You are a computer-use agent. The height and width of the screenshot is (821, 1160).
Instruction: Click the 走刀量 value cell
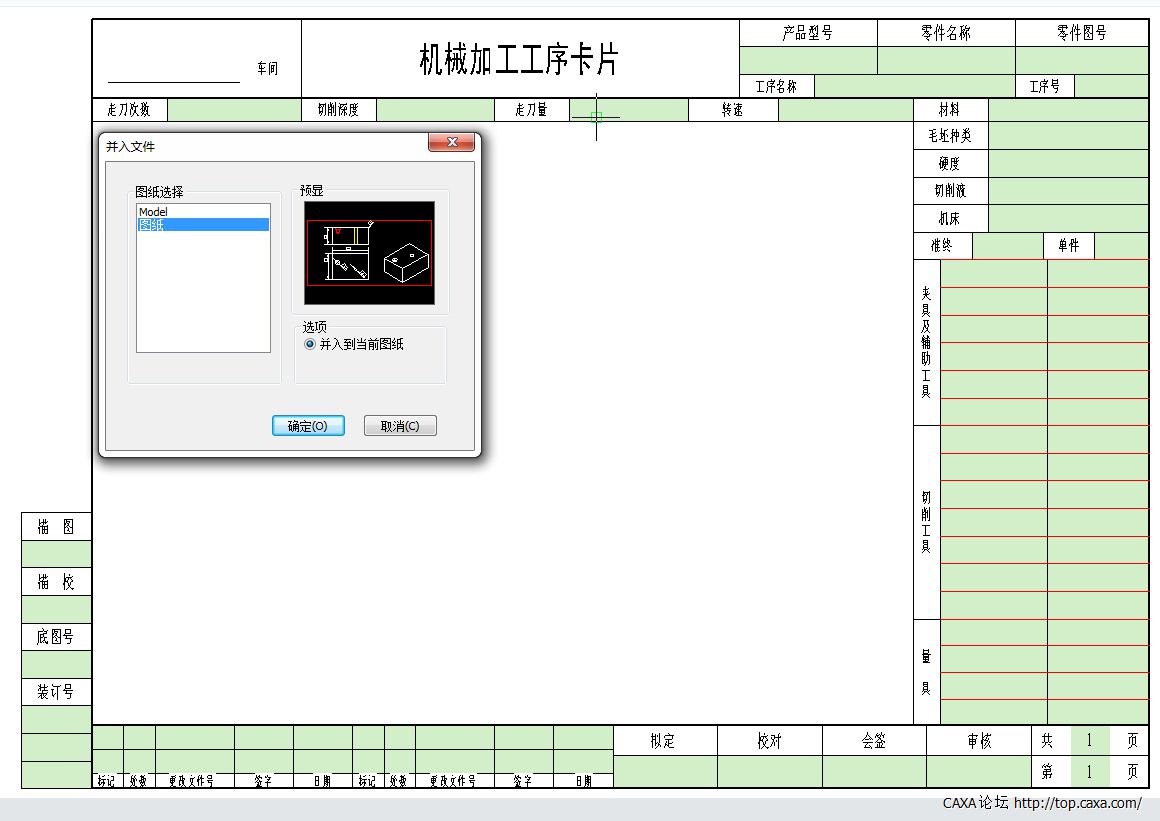click(628, 110)
